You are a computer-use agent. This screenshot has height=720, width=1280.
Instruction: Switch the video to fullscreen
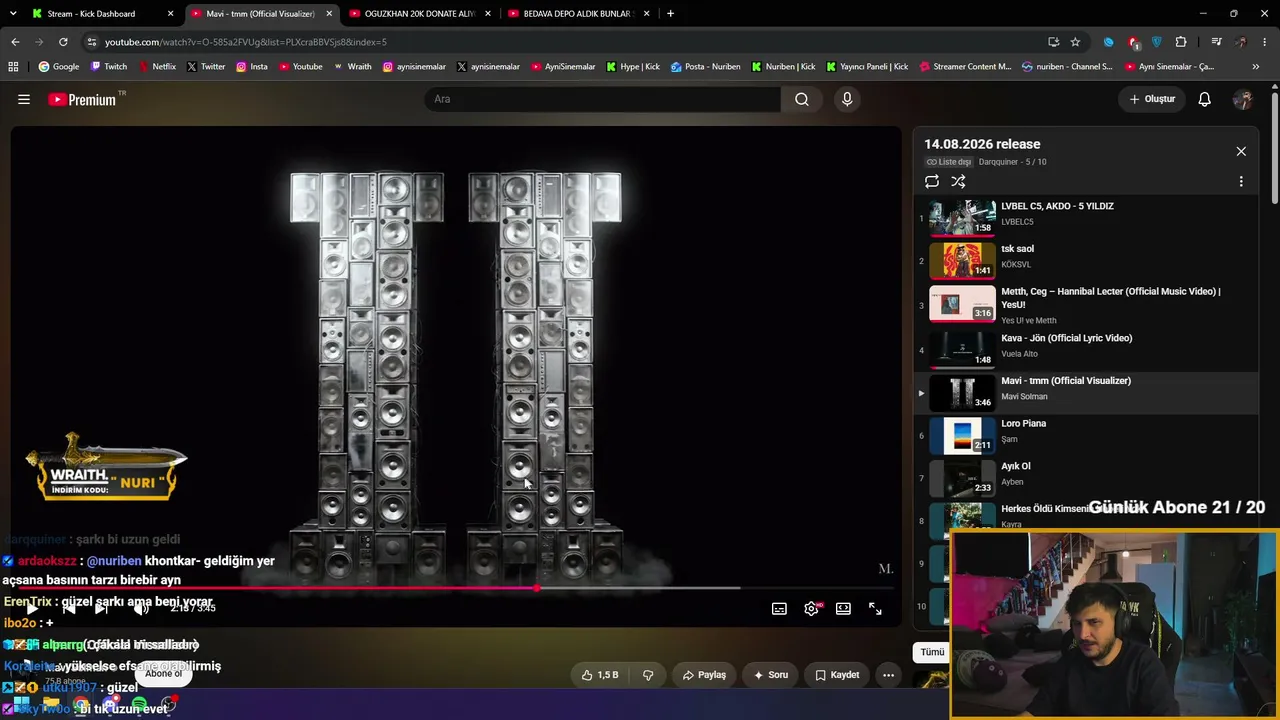click(875, 609)
